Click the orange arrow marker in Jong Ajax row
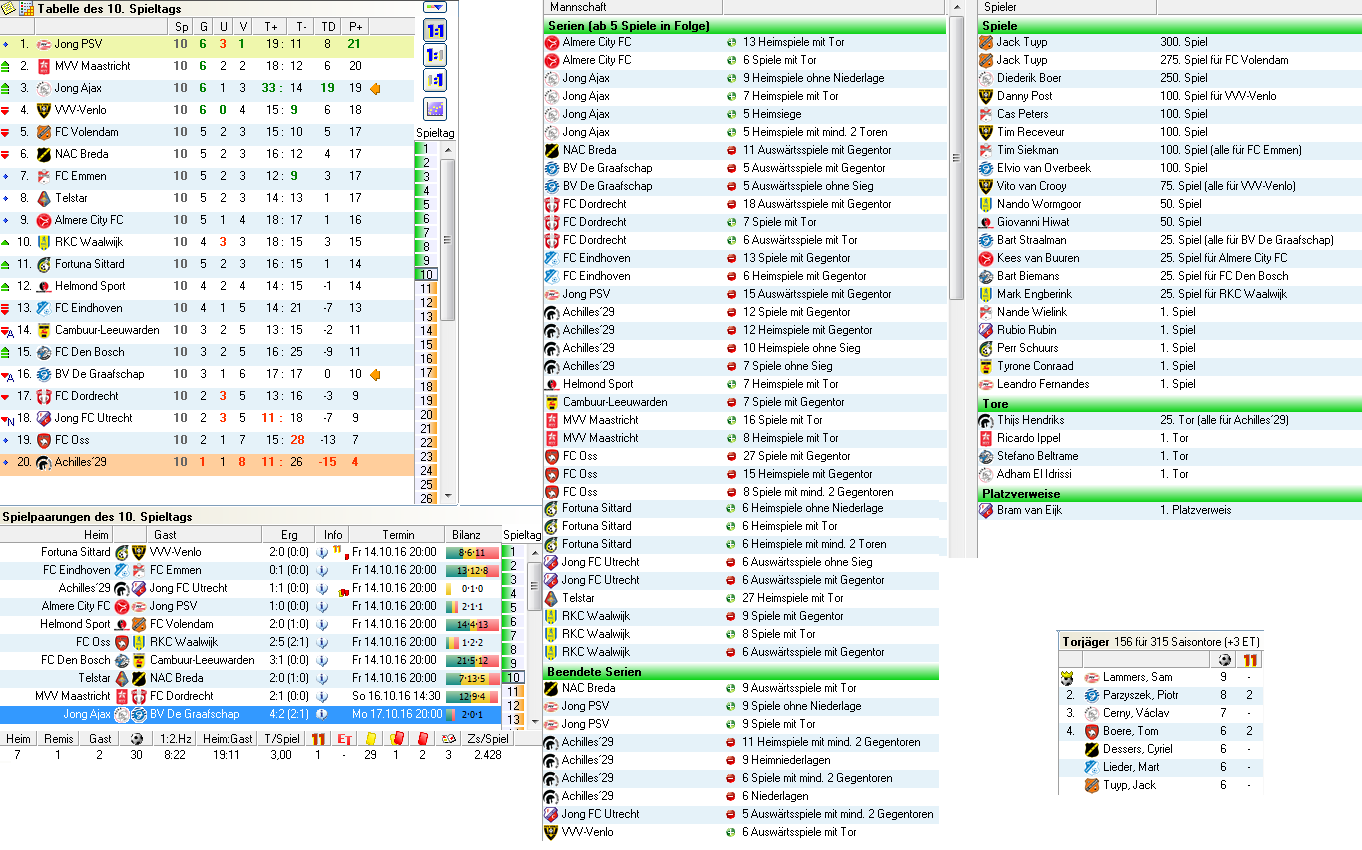The image size is (1362, 850). click(x=375, y=88)
